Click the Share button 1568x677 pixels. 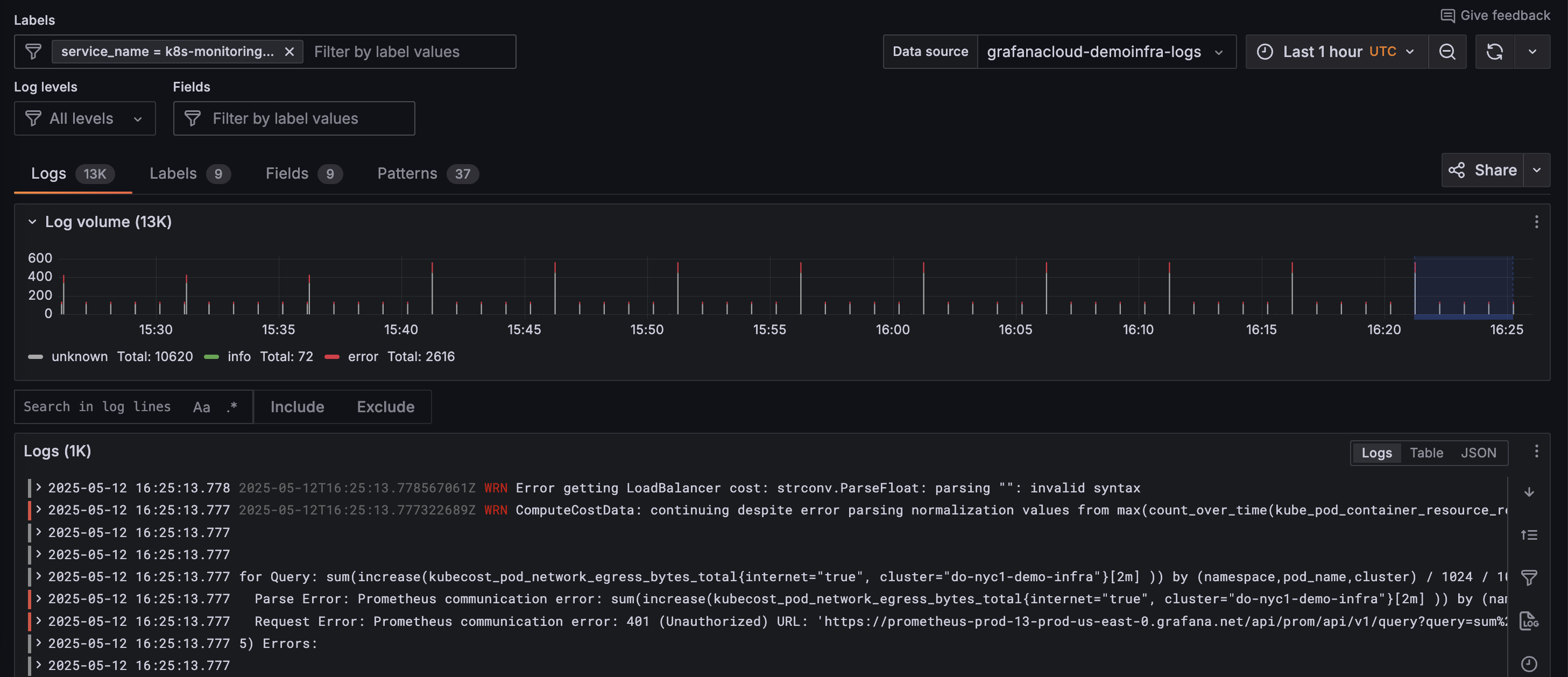click(x=1482, y=171)
